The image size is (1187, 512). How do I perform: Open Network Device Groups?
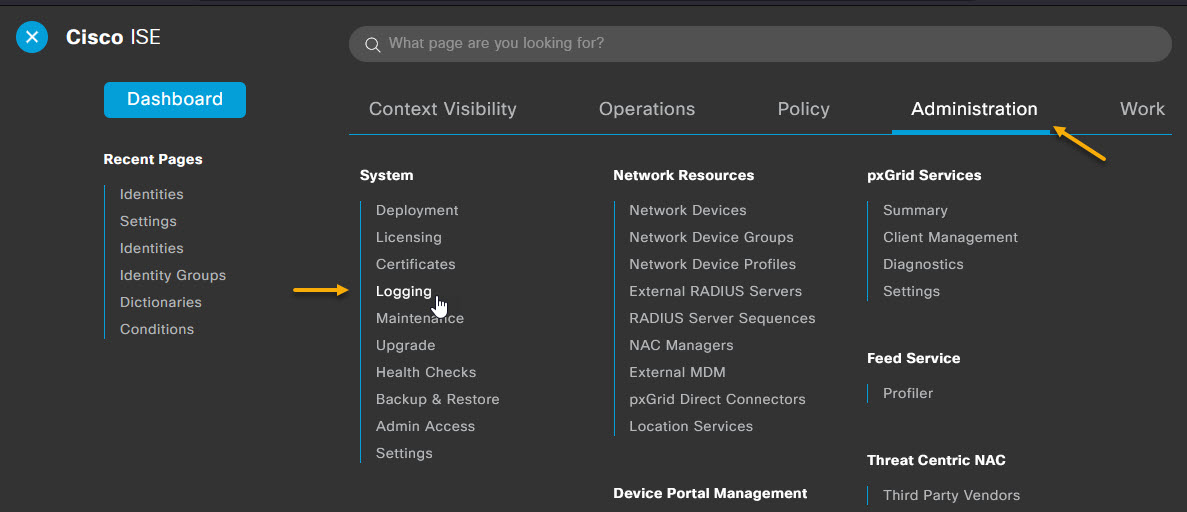[x=711, y=238]
